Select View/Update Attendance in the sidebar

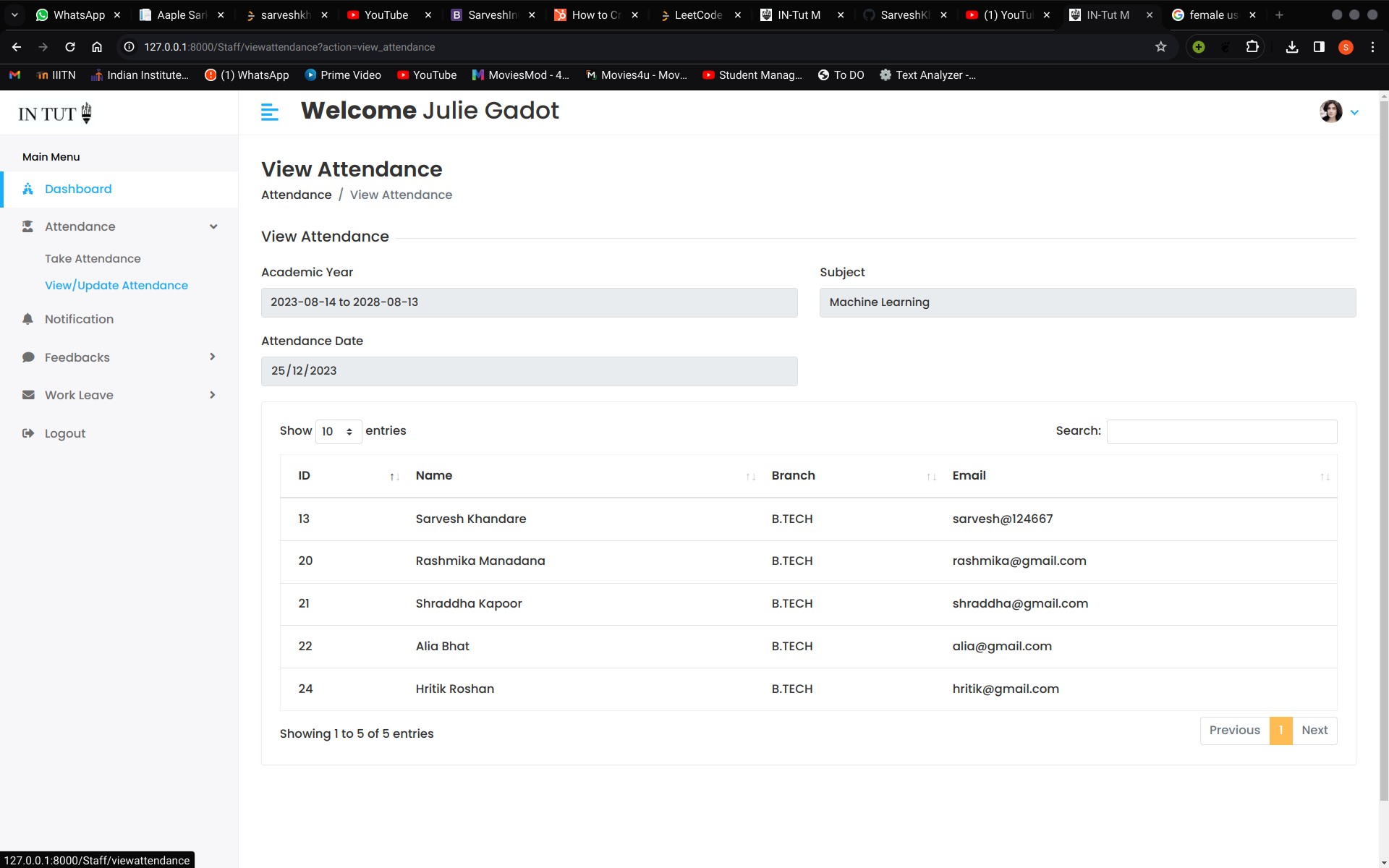116,285
